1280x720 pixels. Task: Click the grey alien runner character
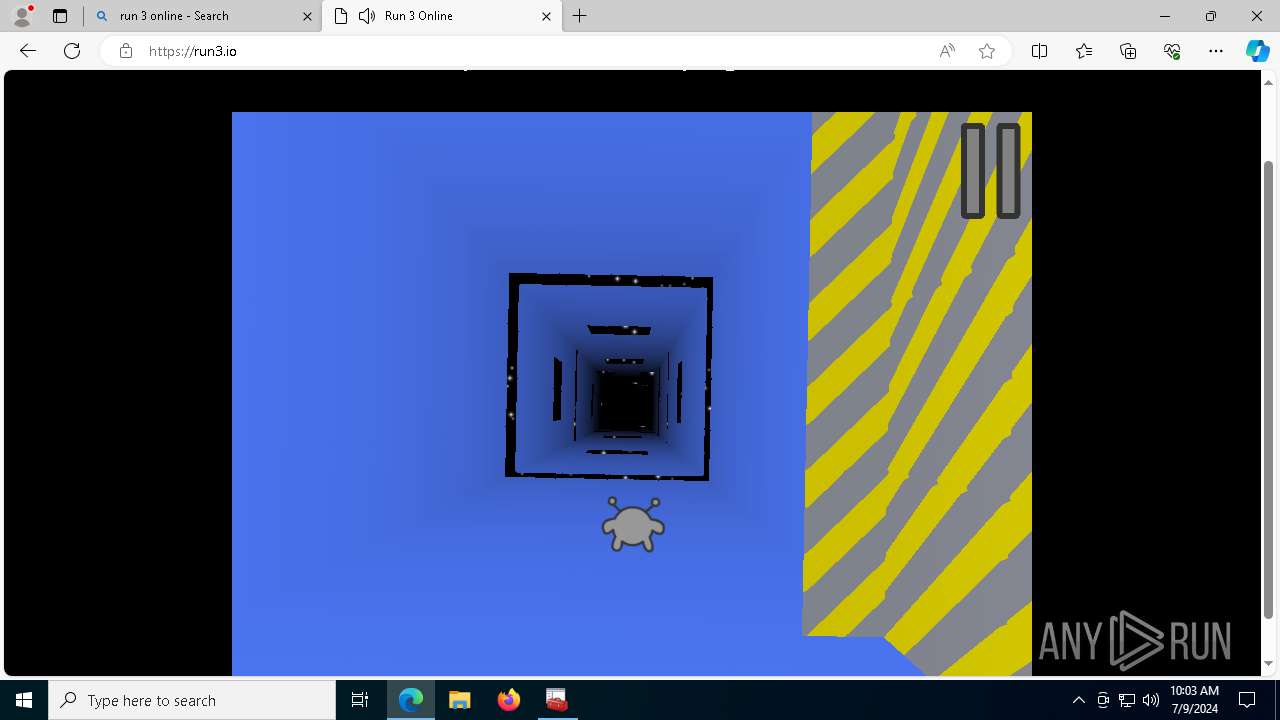coord(633,524)
